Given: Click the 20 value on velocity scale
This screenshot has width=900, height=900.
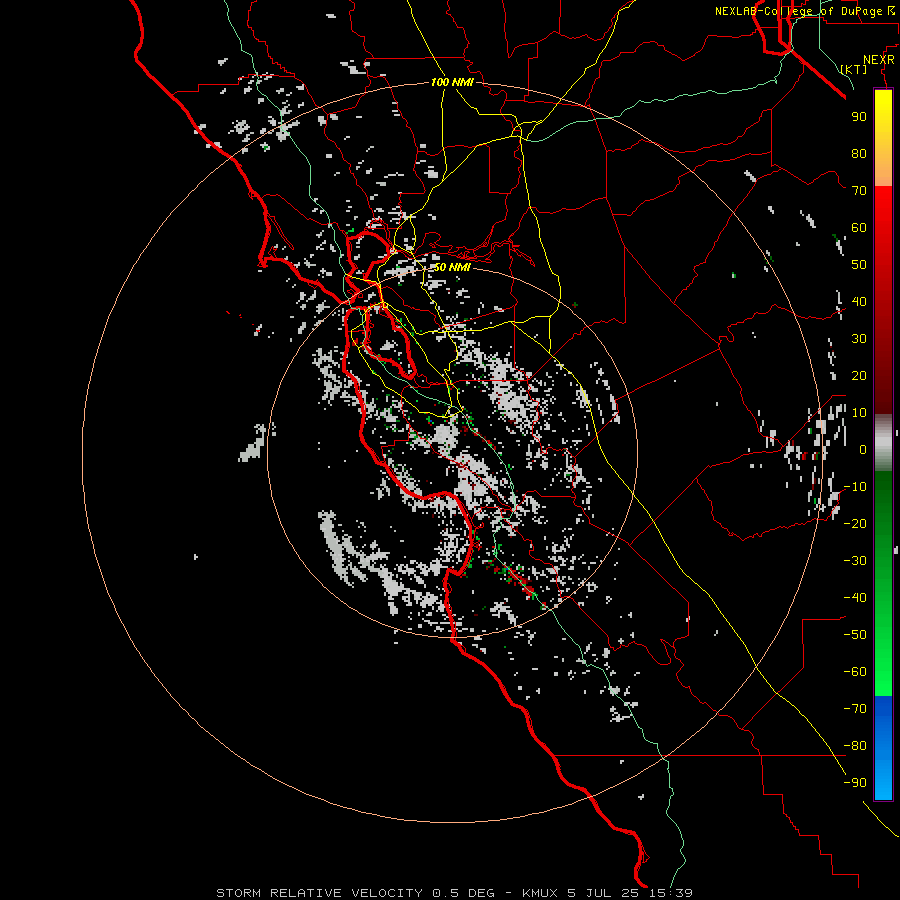Looking at the screenshot, I should [859, 375].
